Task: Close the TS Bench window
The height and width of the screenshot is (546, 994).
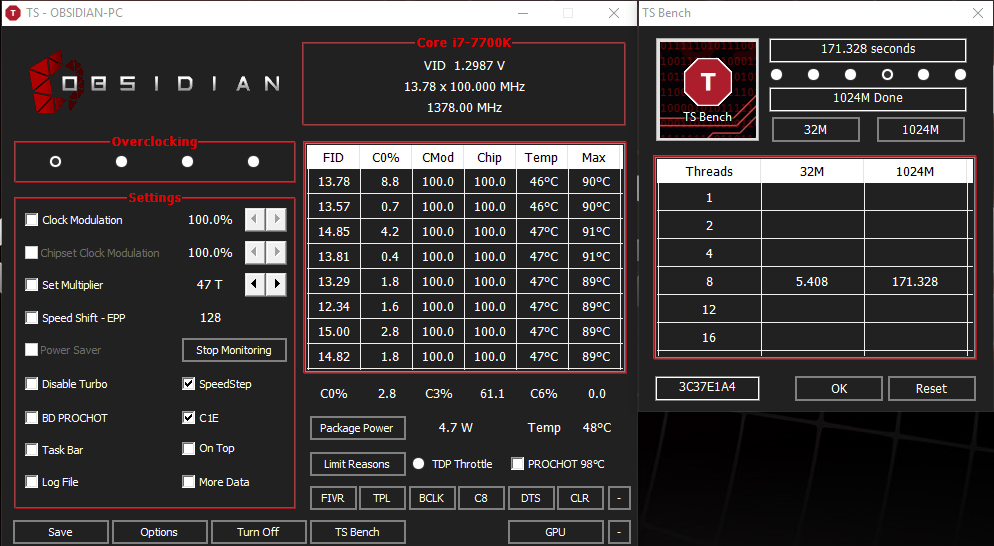Action: (978, 13)
